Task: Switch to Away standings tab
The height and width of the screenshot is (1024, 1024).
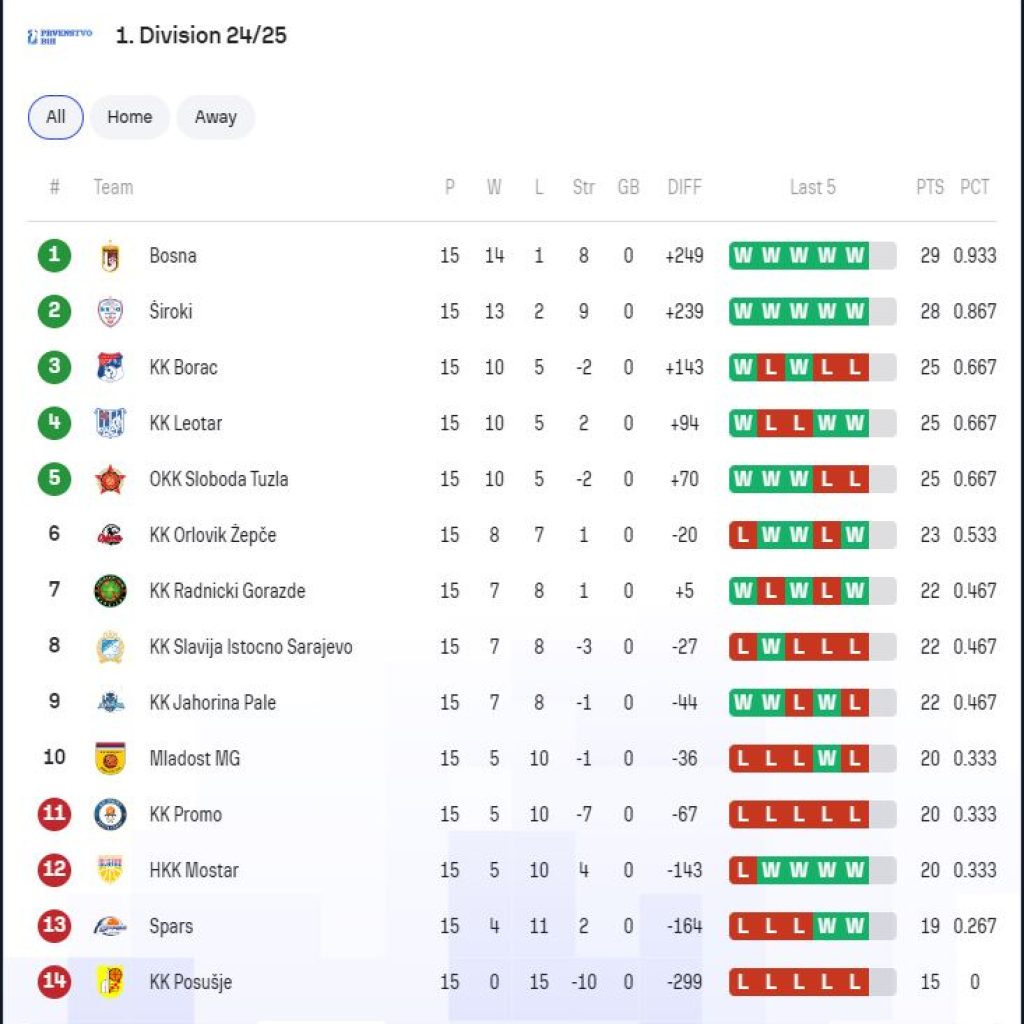Action: pyautogui.click(x=215, y=117)
